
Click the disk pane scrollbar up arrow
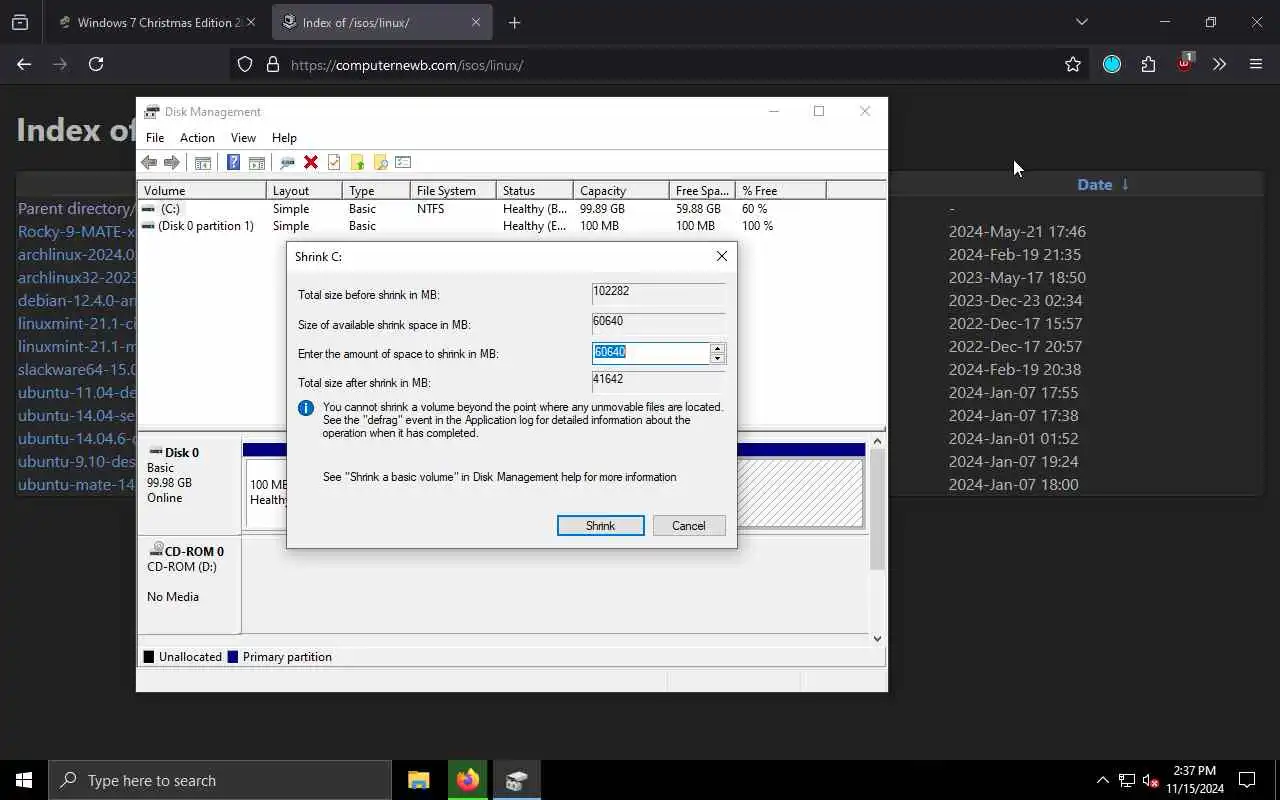click(x=877, y=441)
